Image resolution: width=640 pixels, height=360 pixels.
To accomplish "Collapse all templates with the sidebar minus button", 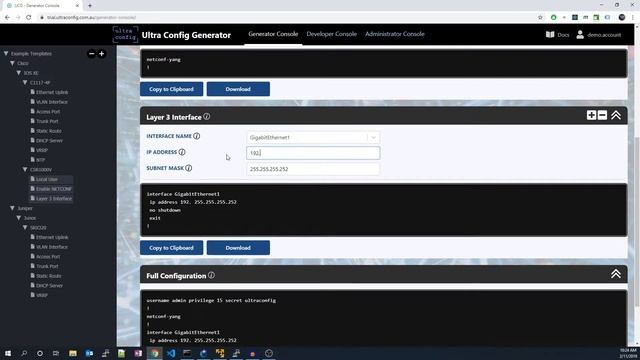I will click(x=91, y=53).
